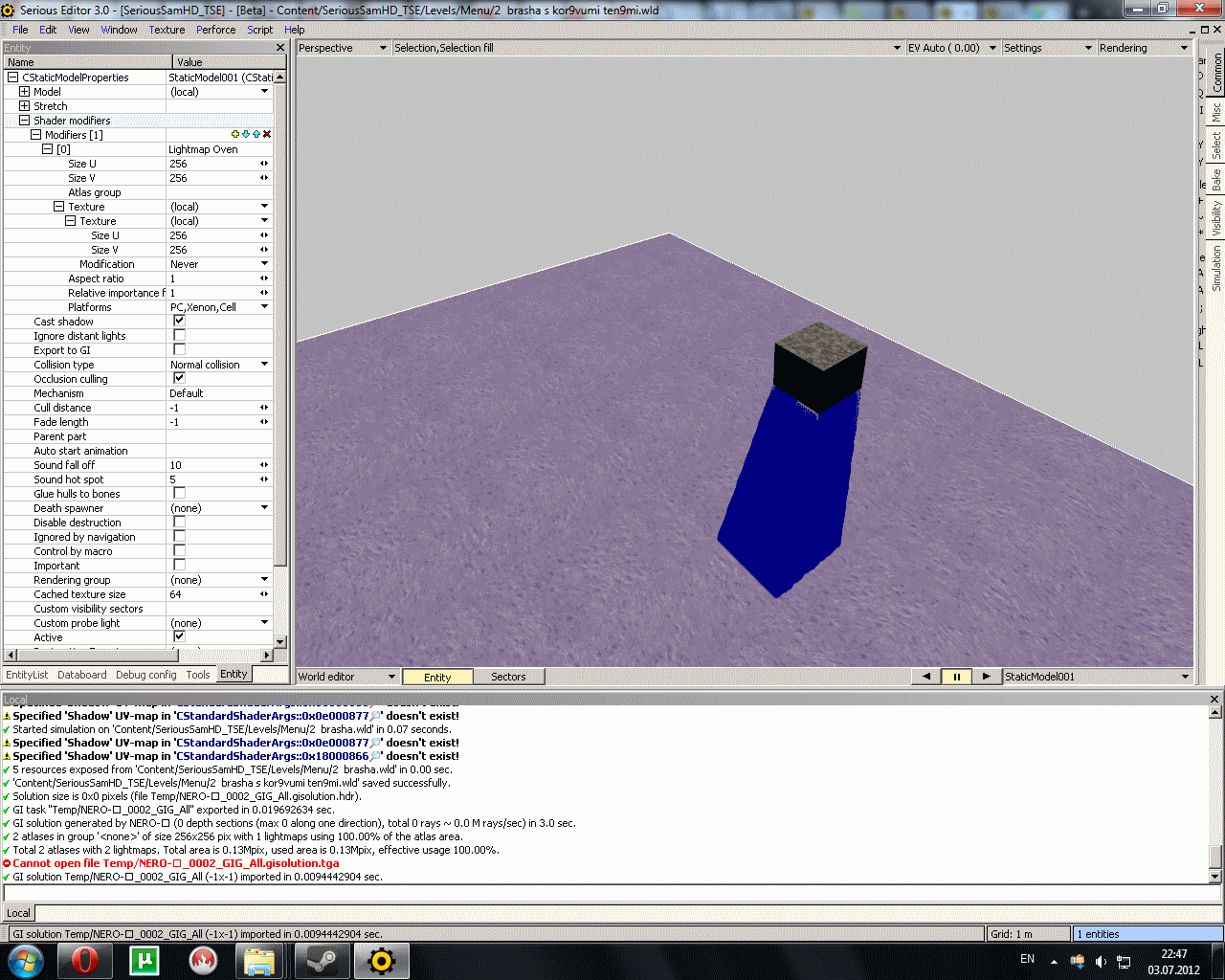
Task: Click the Name column header
Action: point(88,62)
